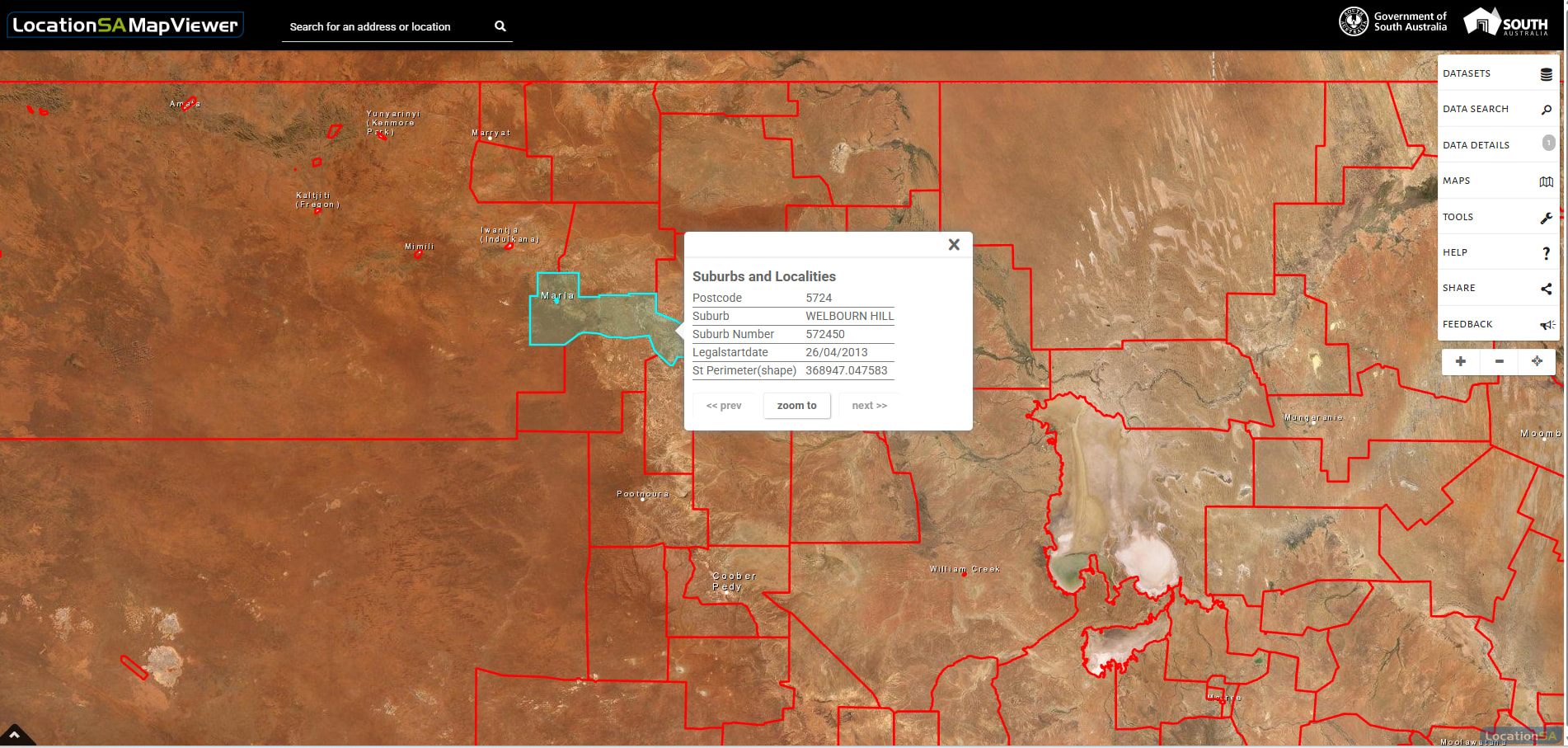Click the pan/recenter crosshair icon below zoom controls
This screenshot has width=1568, height=748.
click(1537, 361)
